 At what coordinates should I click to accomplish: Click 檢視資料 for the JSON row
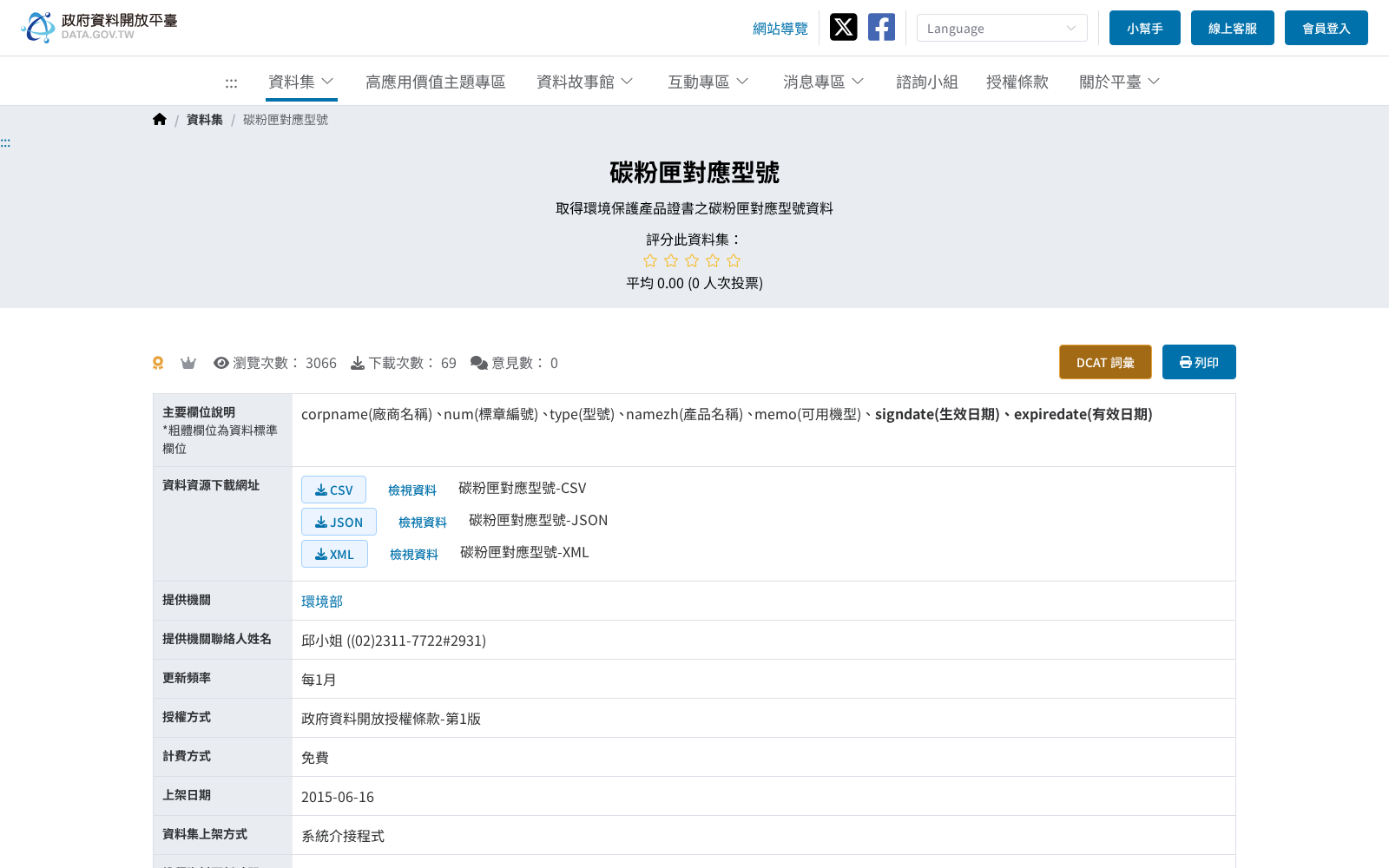point(423,523)
